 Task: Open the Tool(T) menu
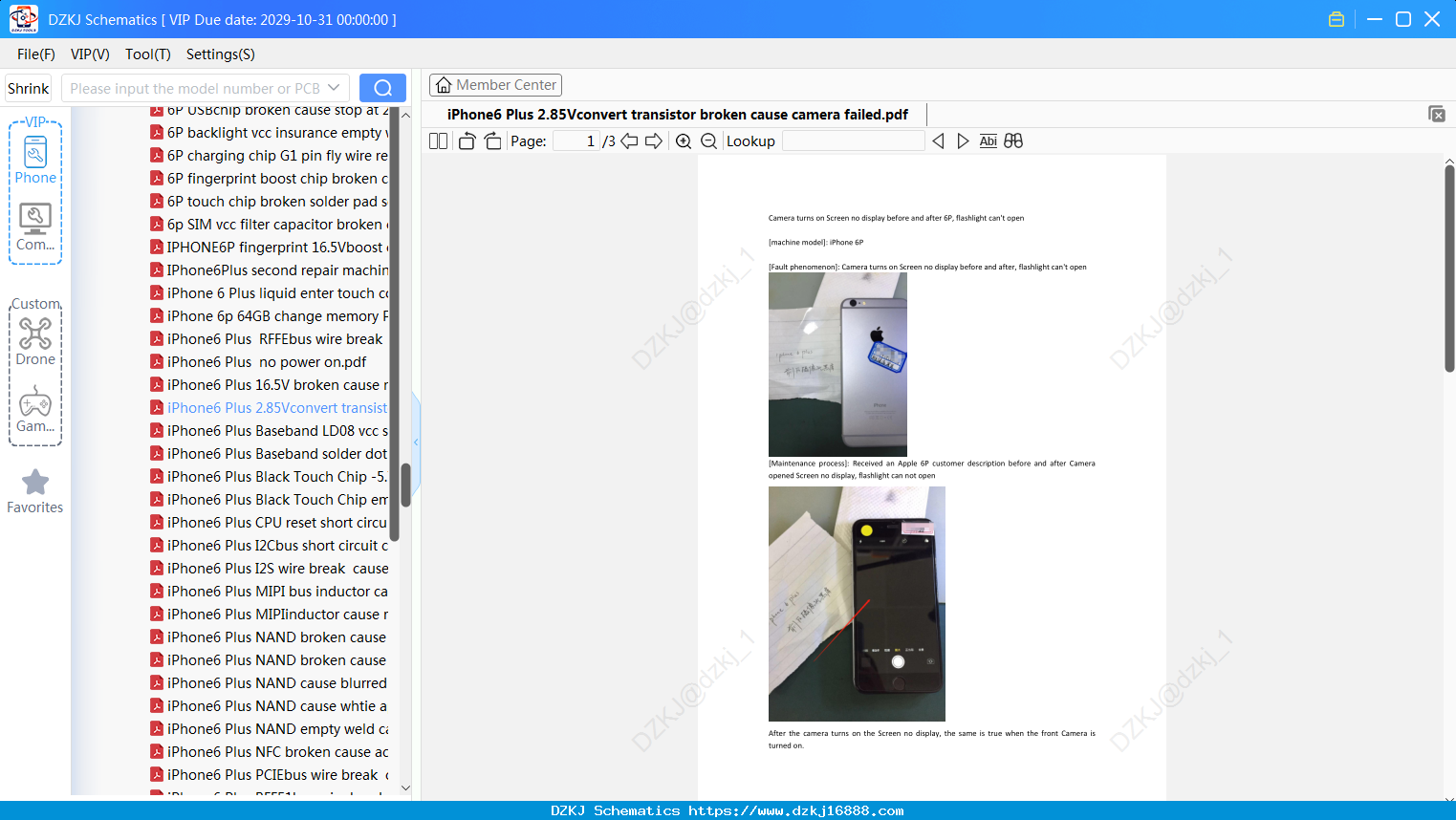click(148, 54)
